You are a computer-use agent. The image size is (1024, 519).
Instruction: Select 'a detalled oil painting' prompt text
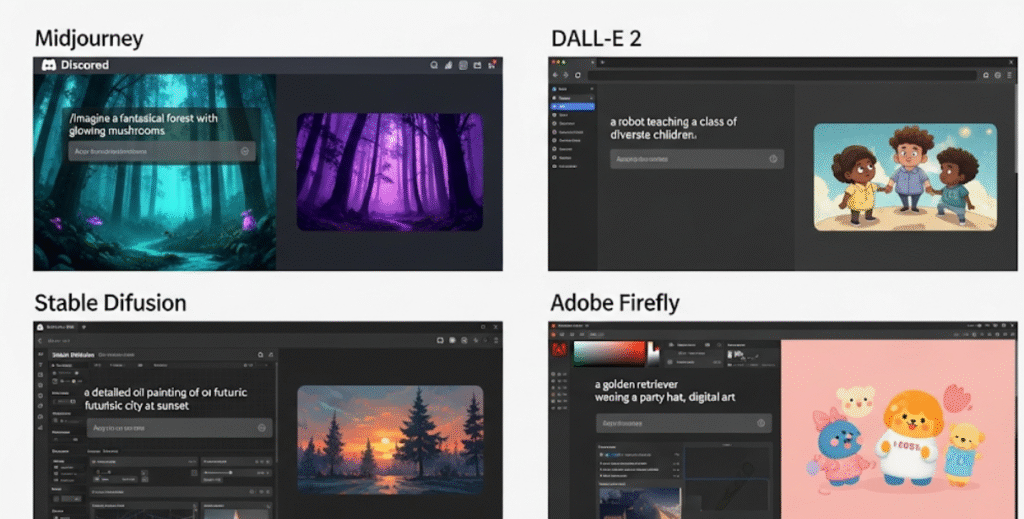pos(142,392)
